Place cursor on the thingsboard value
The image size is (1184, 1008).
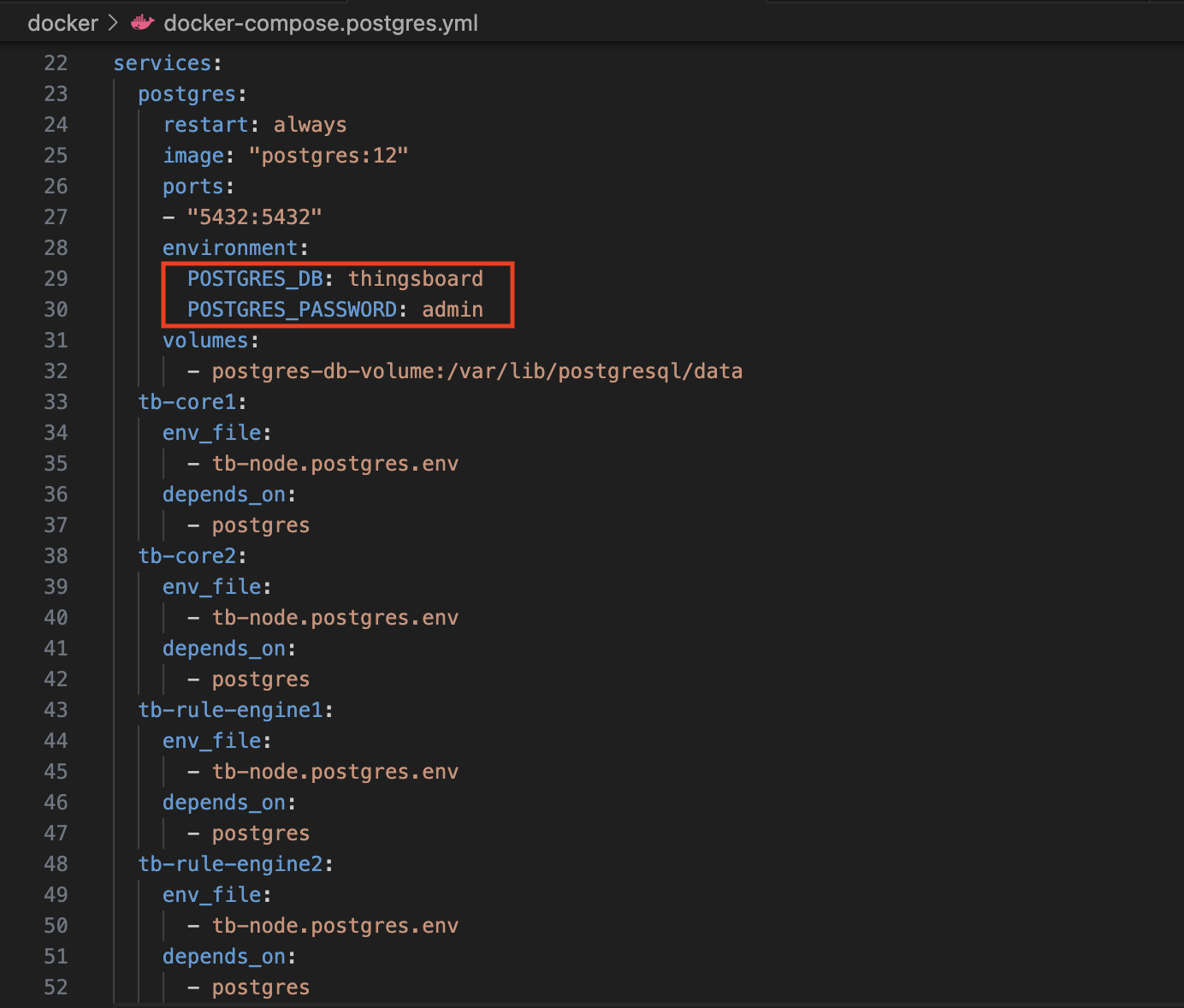[x=415, y=279]
